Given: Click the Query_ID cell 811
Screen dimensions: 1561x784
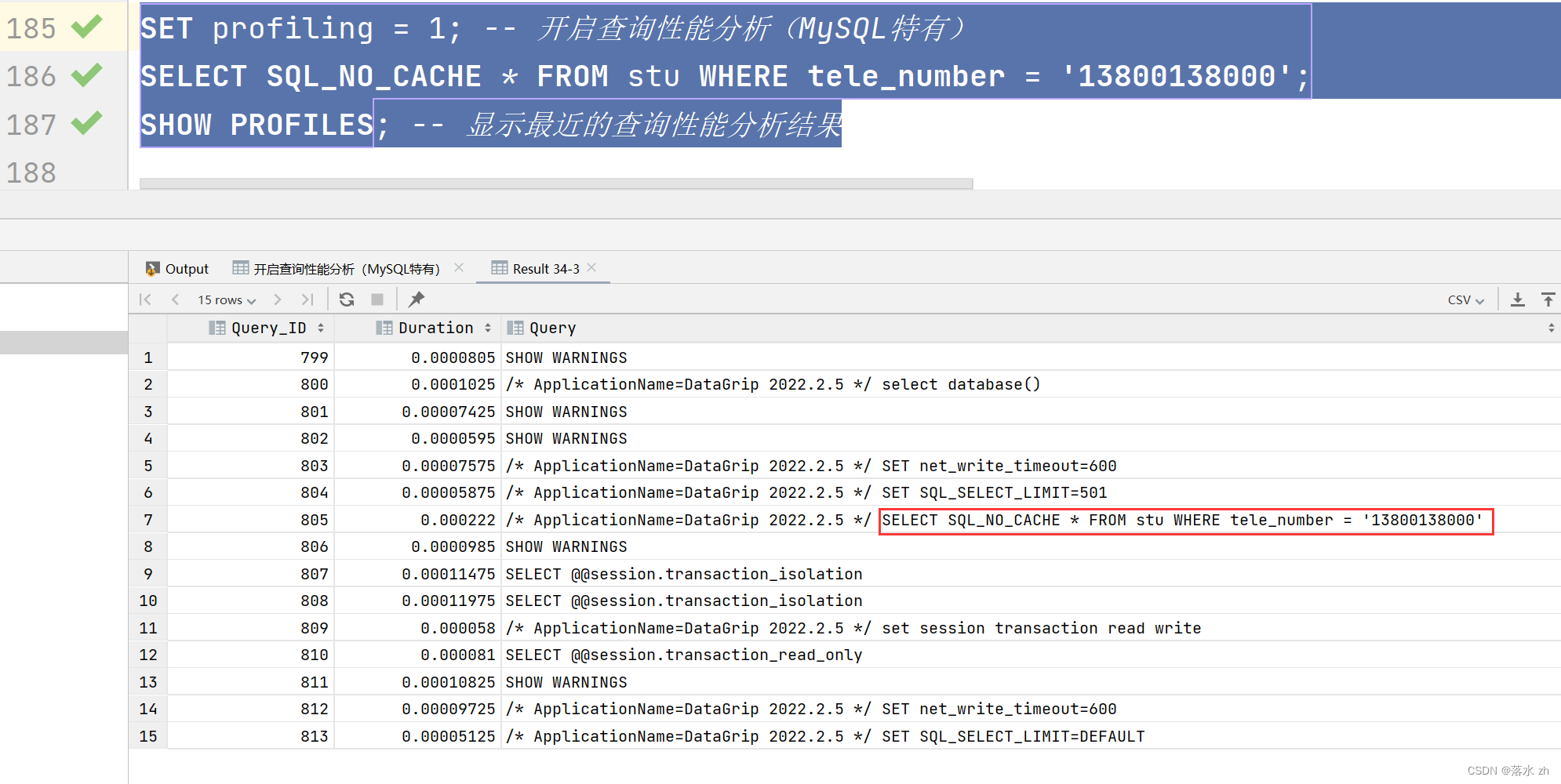Looking at the screenshot, I should 251,682.
